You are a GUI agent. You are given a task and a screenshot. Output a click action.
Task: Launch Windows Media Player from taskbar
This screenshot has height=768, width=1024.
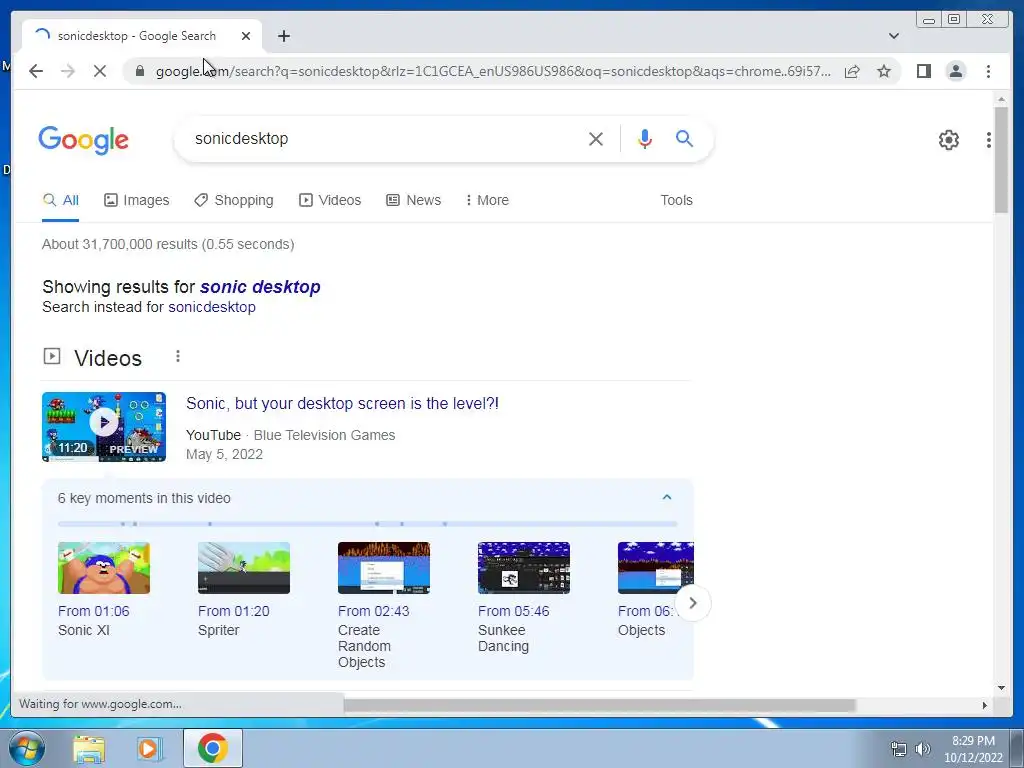pyautogui.click(x=148, y=749)
